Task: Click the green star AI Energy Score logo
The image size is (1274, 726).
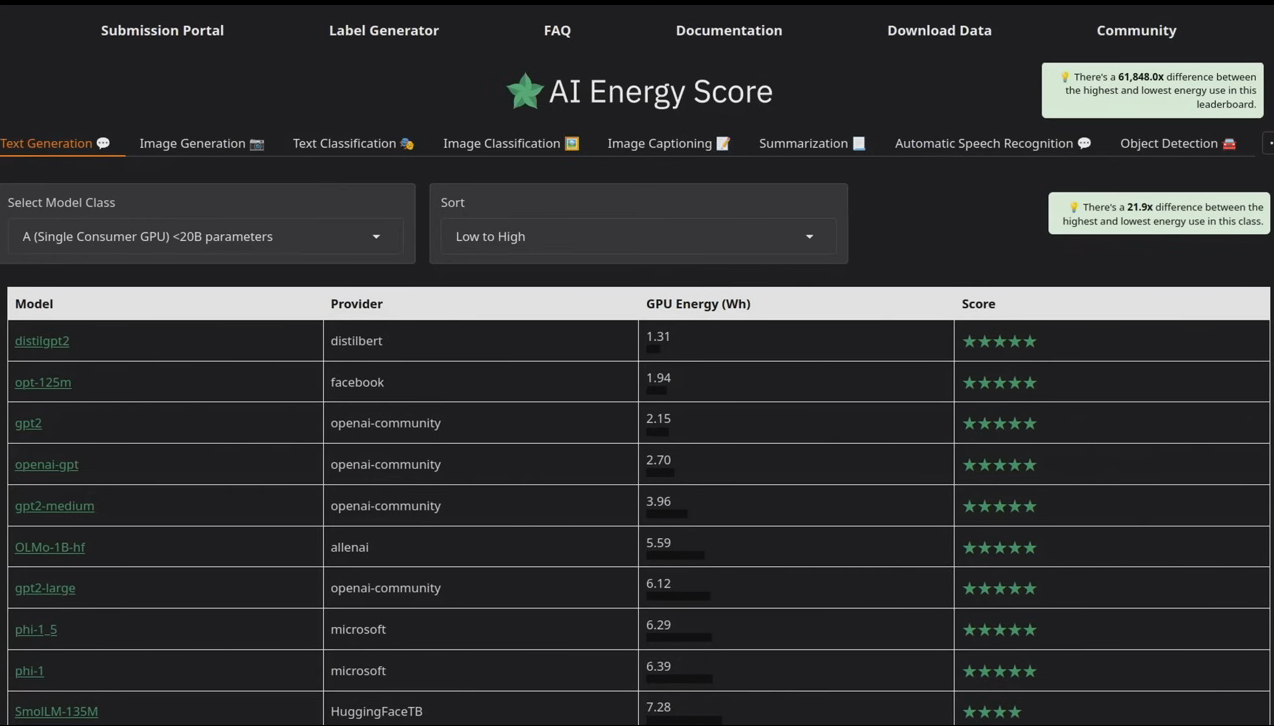Action: [x=525, y=91]
